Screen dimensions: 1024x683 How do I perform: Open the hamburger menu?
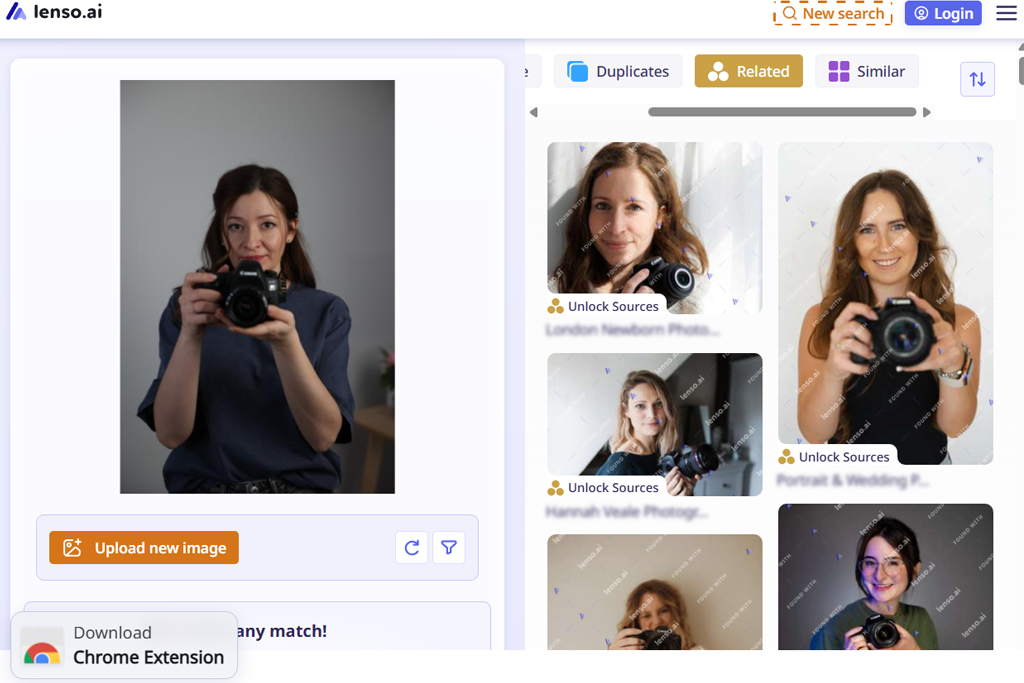[1006, 13]
